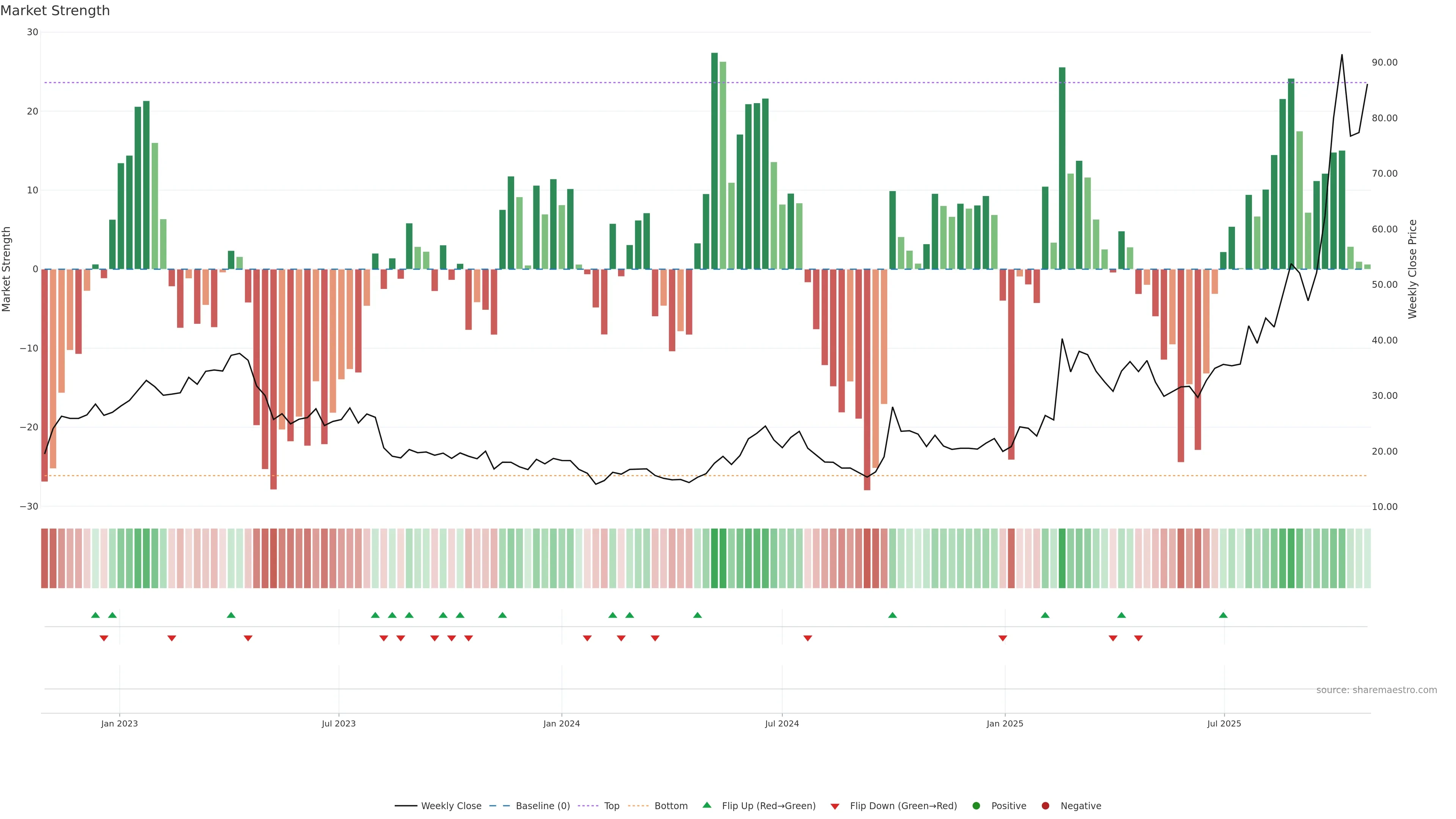
Task: Toggle the Bottom line legend entry
Action: [670, 806]
